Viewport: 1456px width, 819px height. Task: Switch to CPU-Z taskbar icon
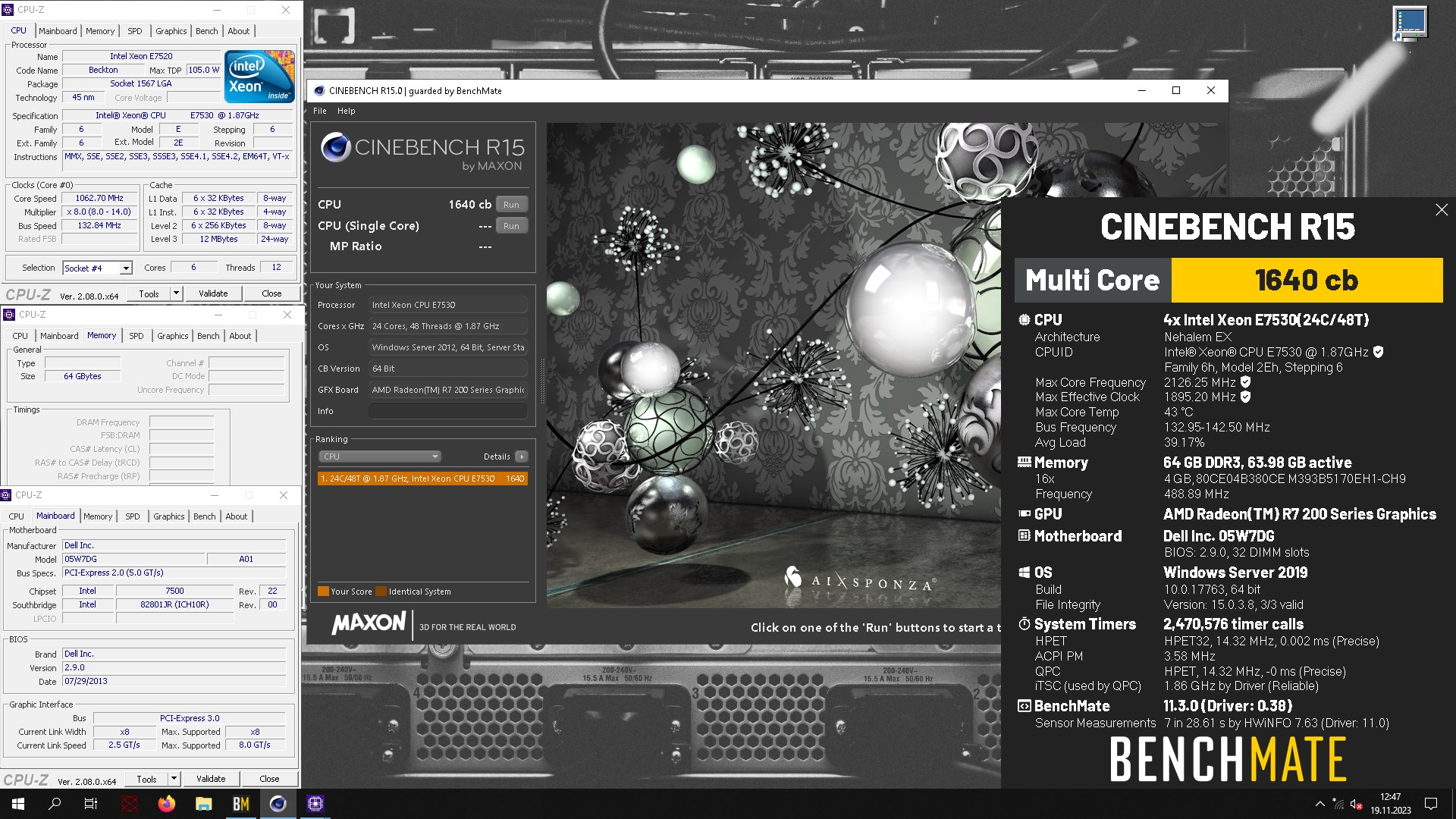315,804
